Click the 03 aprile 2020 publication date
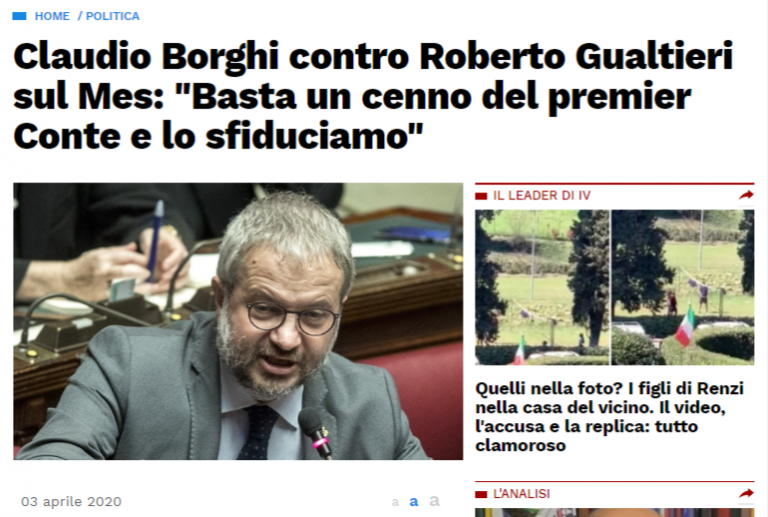Screen dimensions: 768x517 click(71, 502)
